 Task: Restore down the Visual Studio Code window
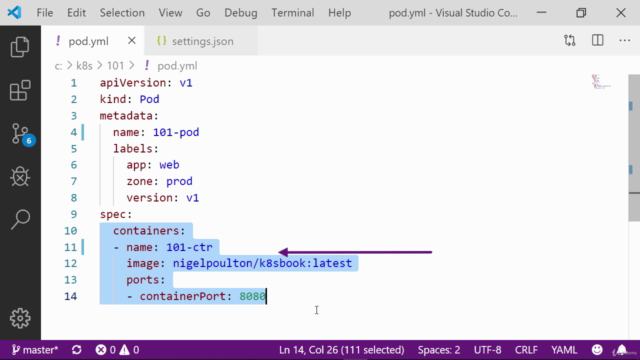(x=581, y=13)
